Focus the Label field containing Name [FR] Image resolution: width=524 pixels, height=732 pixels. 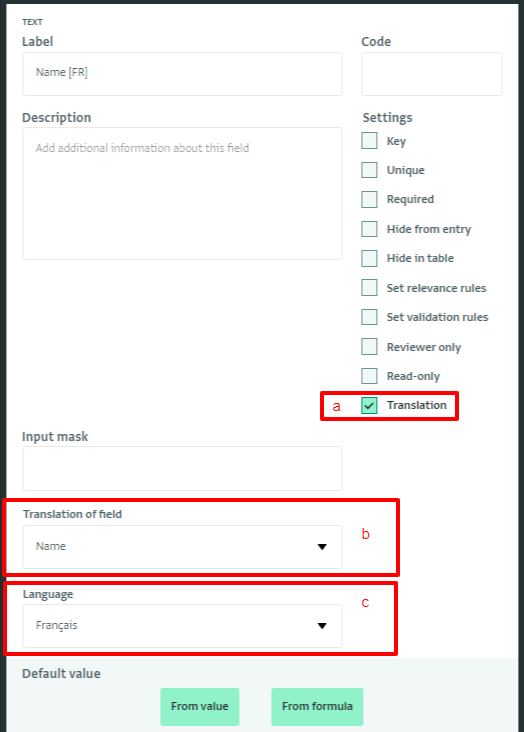click(x=182, y=74)
